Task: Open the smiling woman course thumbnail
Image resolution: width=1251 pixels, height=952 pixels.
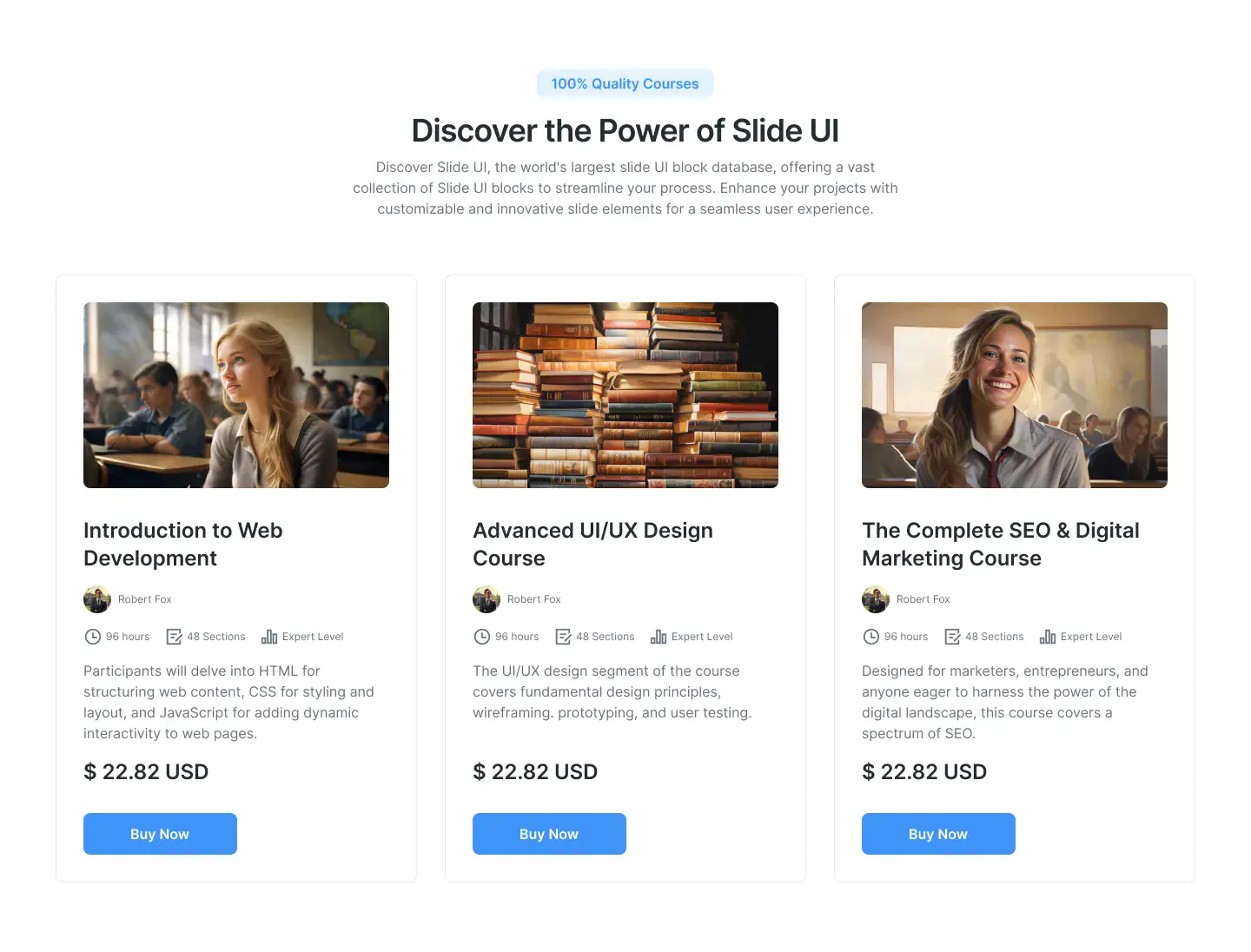Action: 1015,395
